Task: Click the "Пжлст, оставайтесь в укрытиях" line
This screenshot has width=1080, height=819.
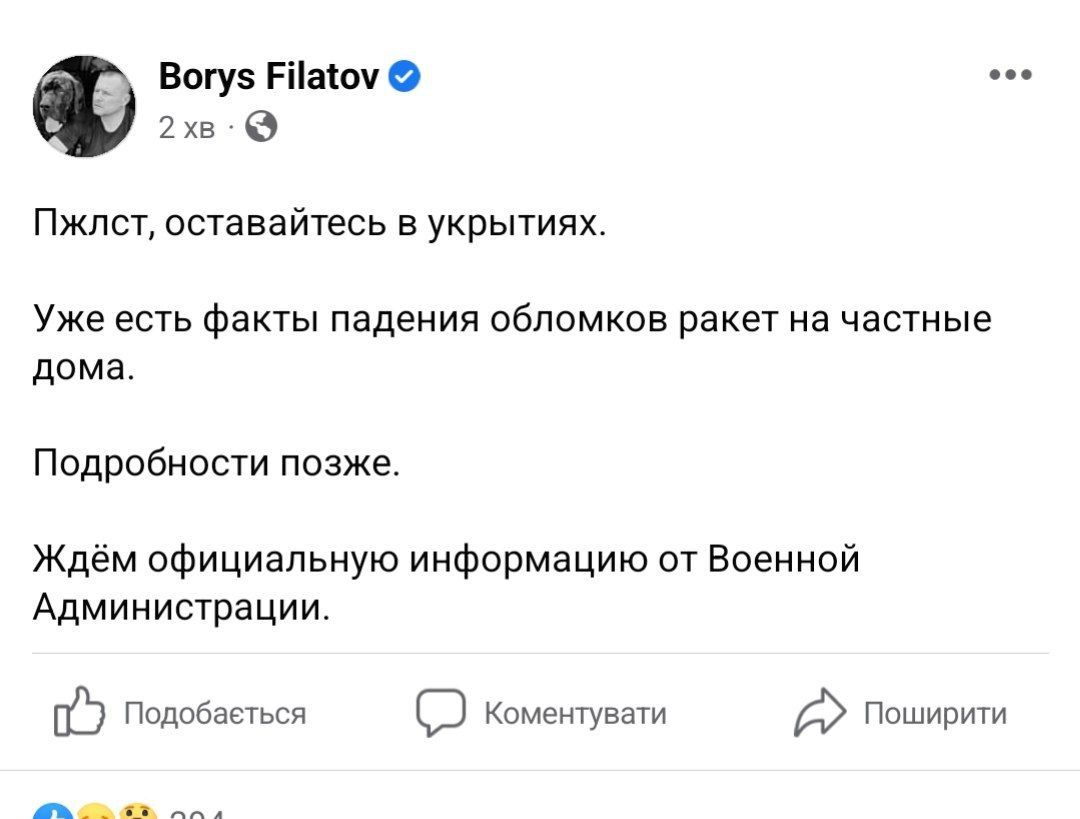Action: coord(319,223)
